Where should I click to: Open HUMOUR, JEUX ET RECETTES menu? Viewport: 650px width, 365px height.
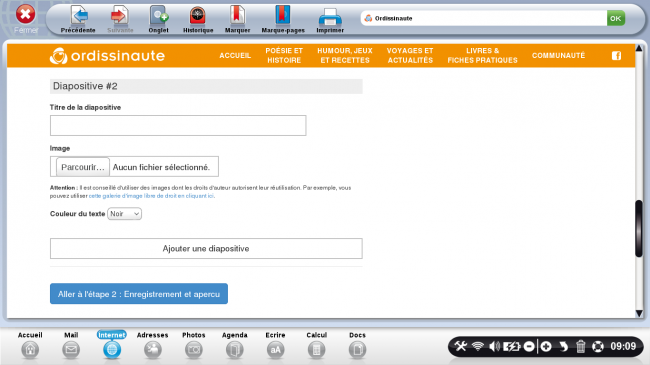click(x=345, y=56)
